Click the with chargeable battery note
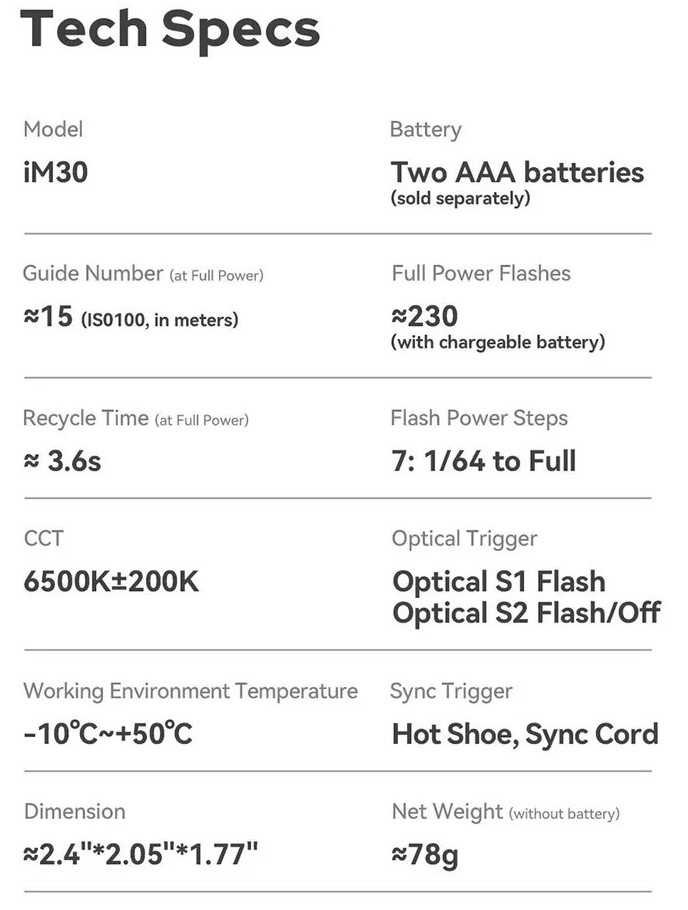This screenshot has height=910, width=688. point(498,342)
